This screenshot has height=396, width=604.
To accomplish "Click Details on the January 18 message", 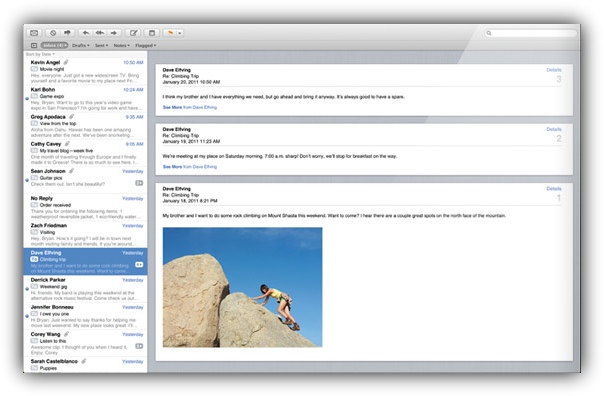I will click(x=554, y=189).
